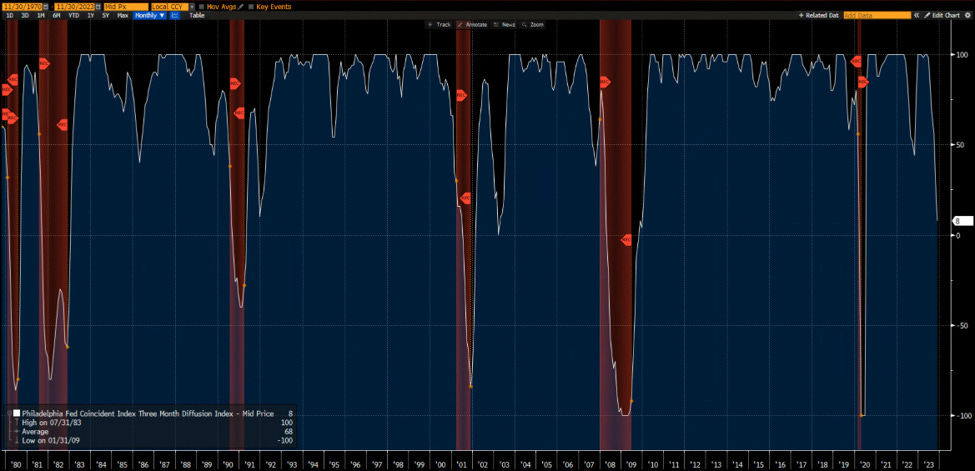Click the '80 label on the x-axis

click(x=16, y=464)
